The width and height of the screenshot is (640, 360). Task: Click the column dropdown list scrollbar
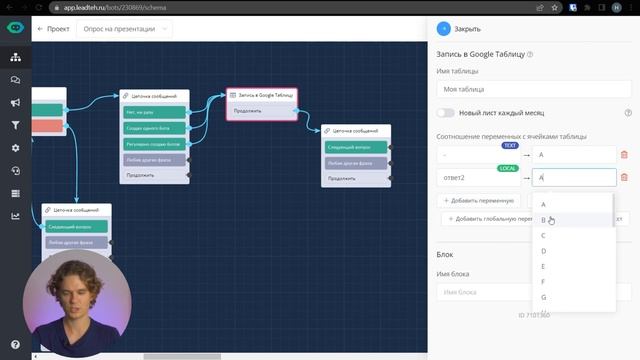(613, 210)
